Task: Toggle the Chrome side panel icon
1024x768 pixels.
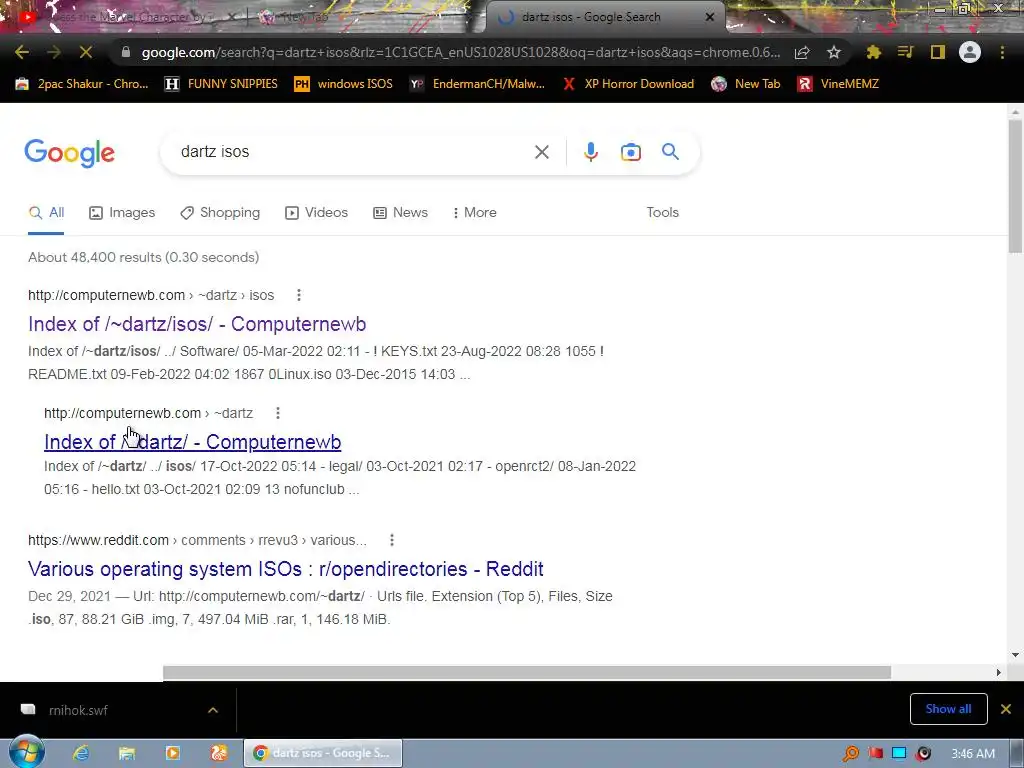Action: coord(938,52)
